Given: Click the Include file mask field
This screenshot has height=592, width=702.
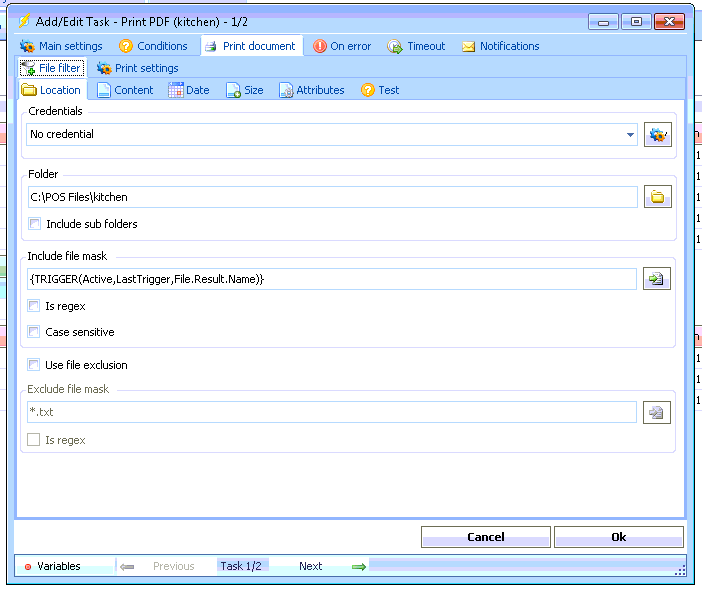Looking at the screenshot, I should click(x=330, y=279).
